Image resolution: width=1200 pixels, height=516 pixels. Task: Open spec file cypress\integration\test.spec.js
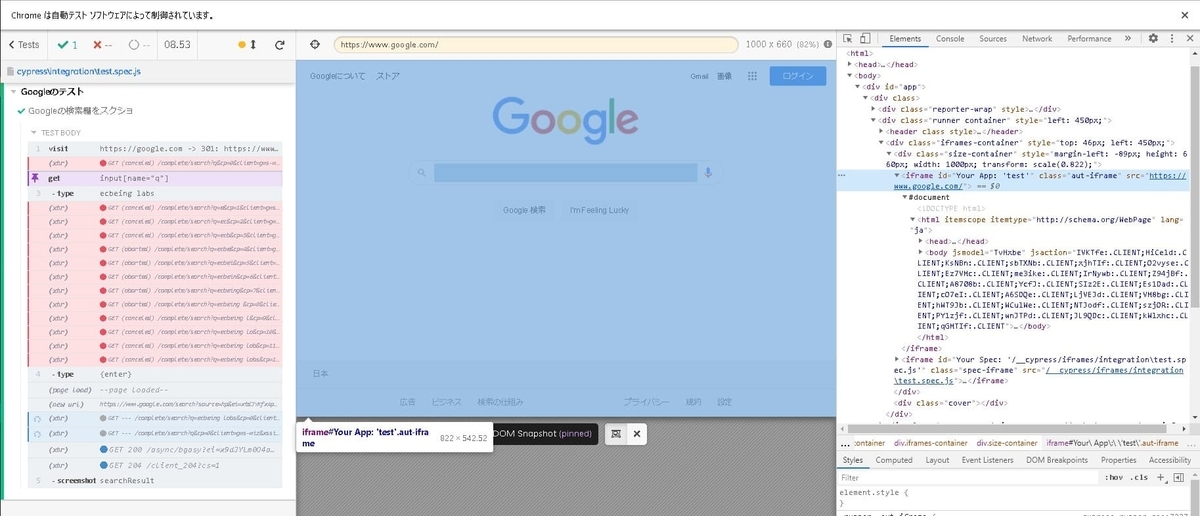pos(78,72)
